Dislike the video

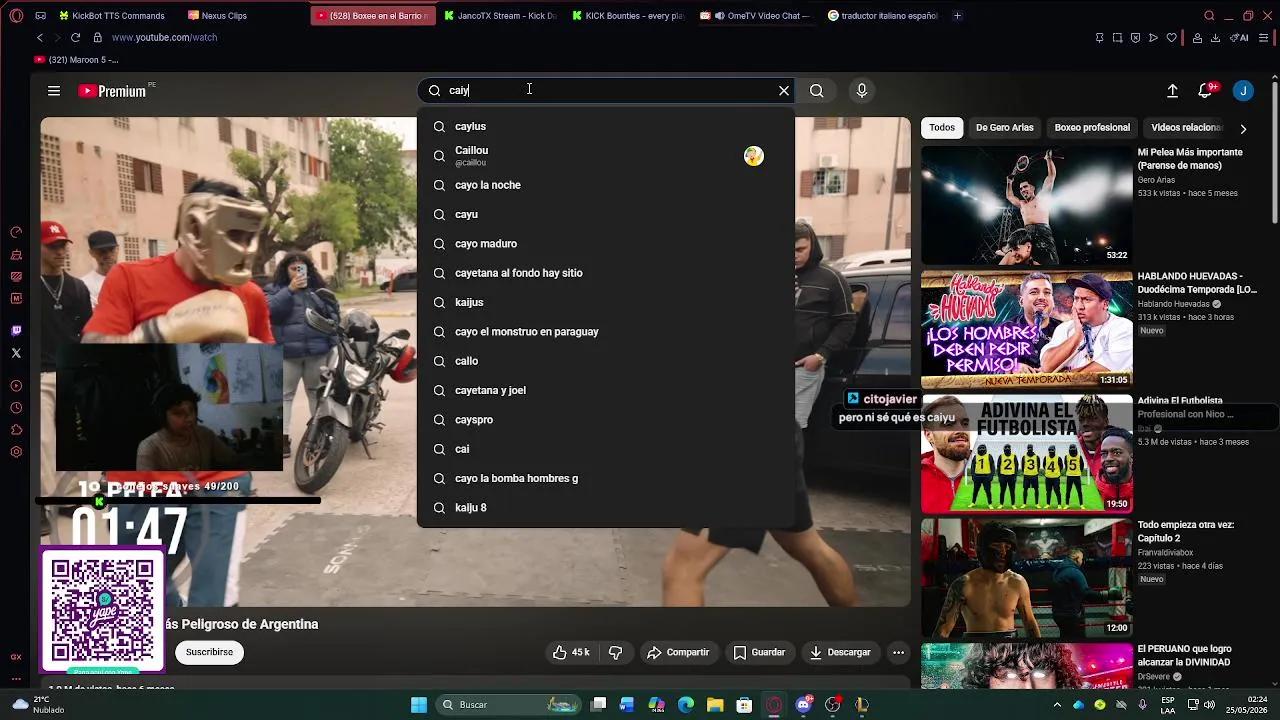616,652
